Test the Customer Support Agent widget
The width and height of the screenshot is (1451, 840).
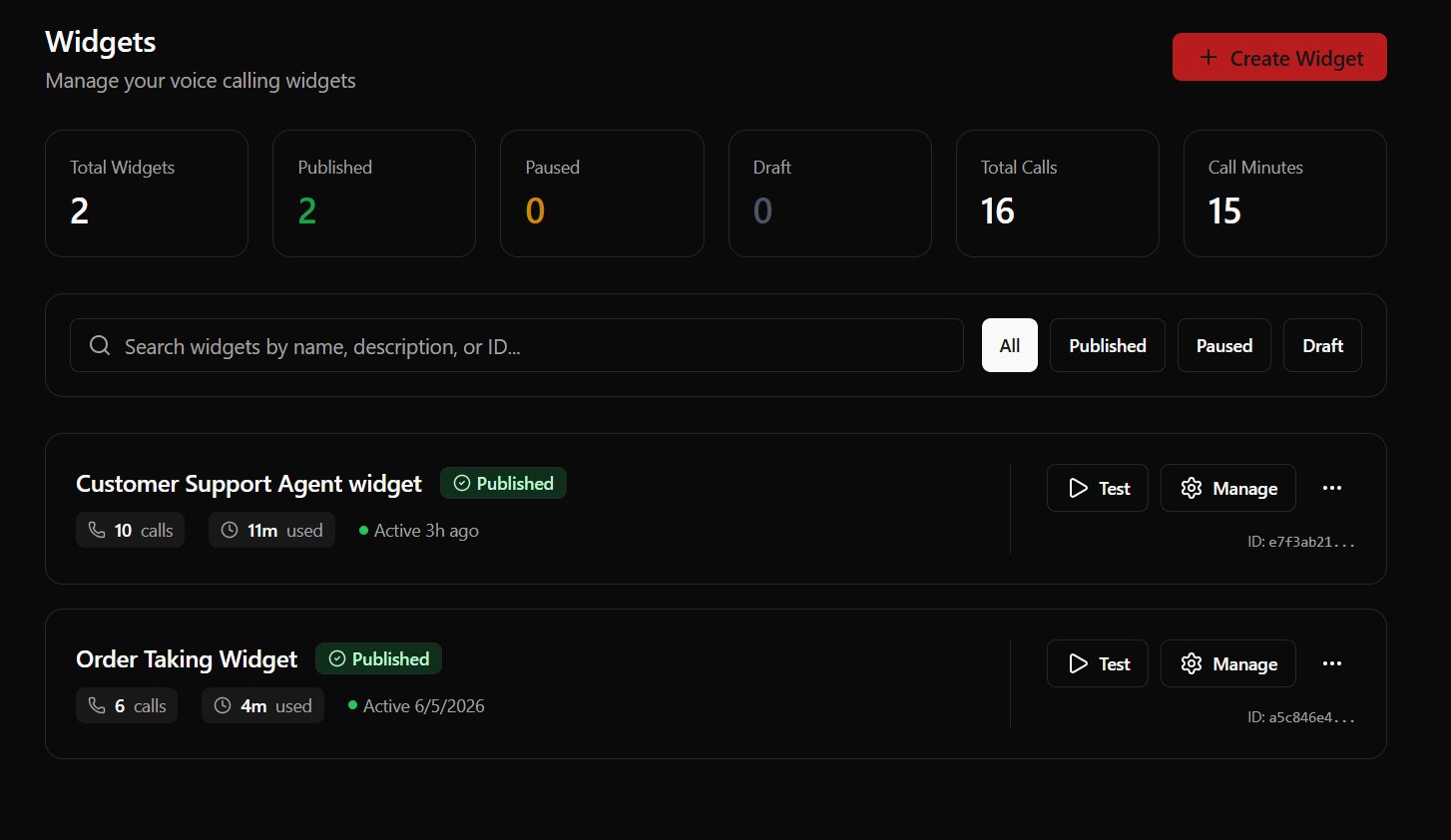tap(1098, 488)
